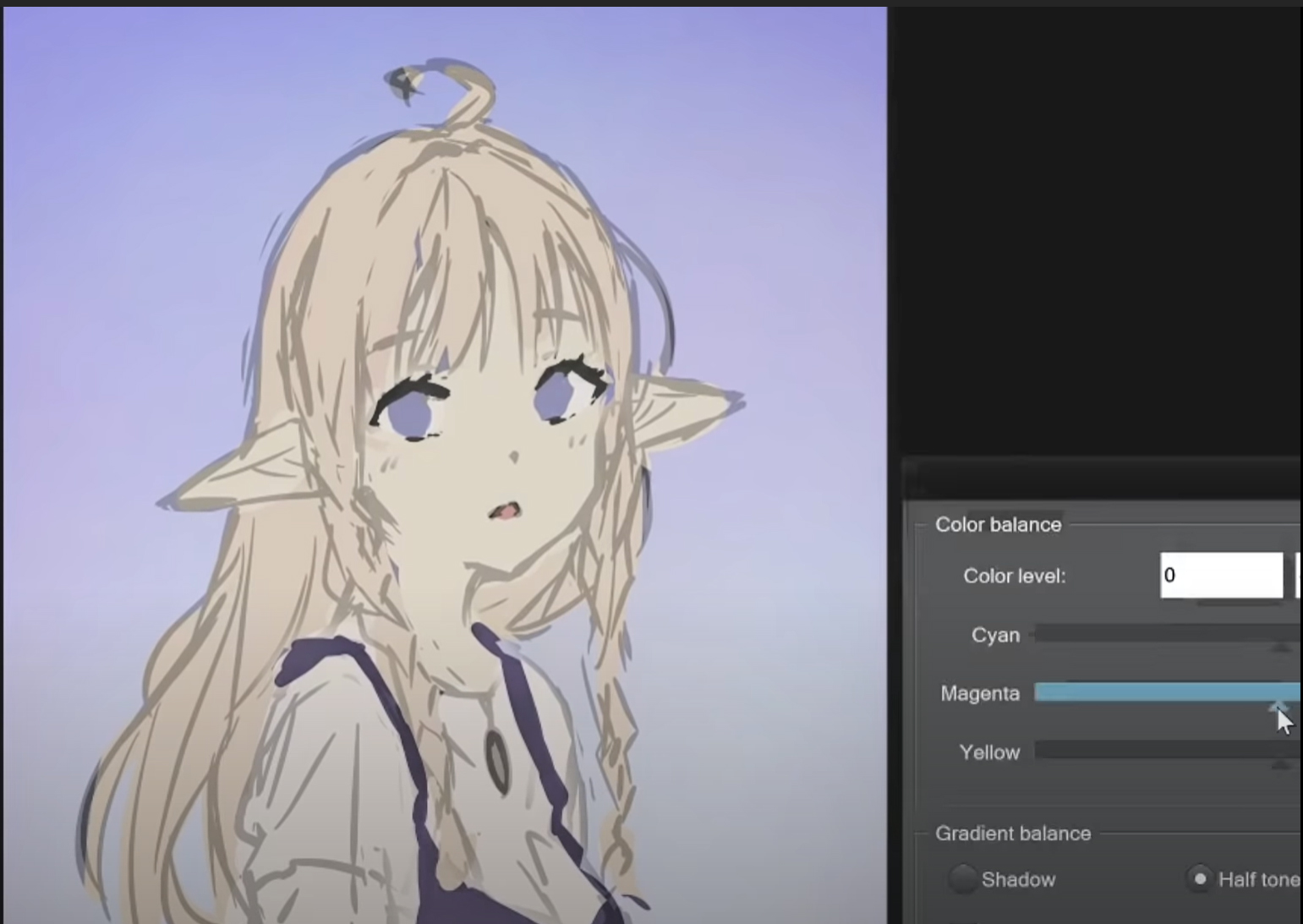The image size is (1303, 924).
Task: Click the Yellow slider track
Action: point(1167,751)
